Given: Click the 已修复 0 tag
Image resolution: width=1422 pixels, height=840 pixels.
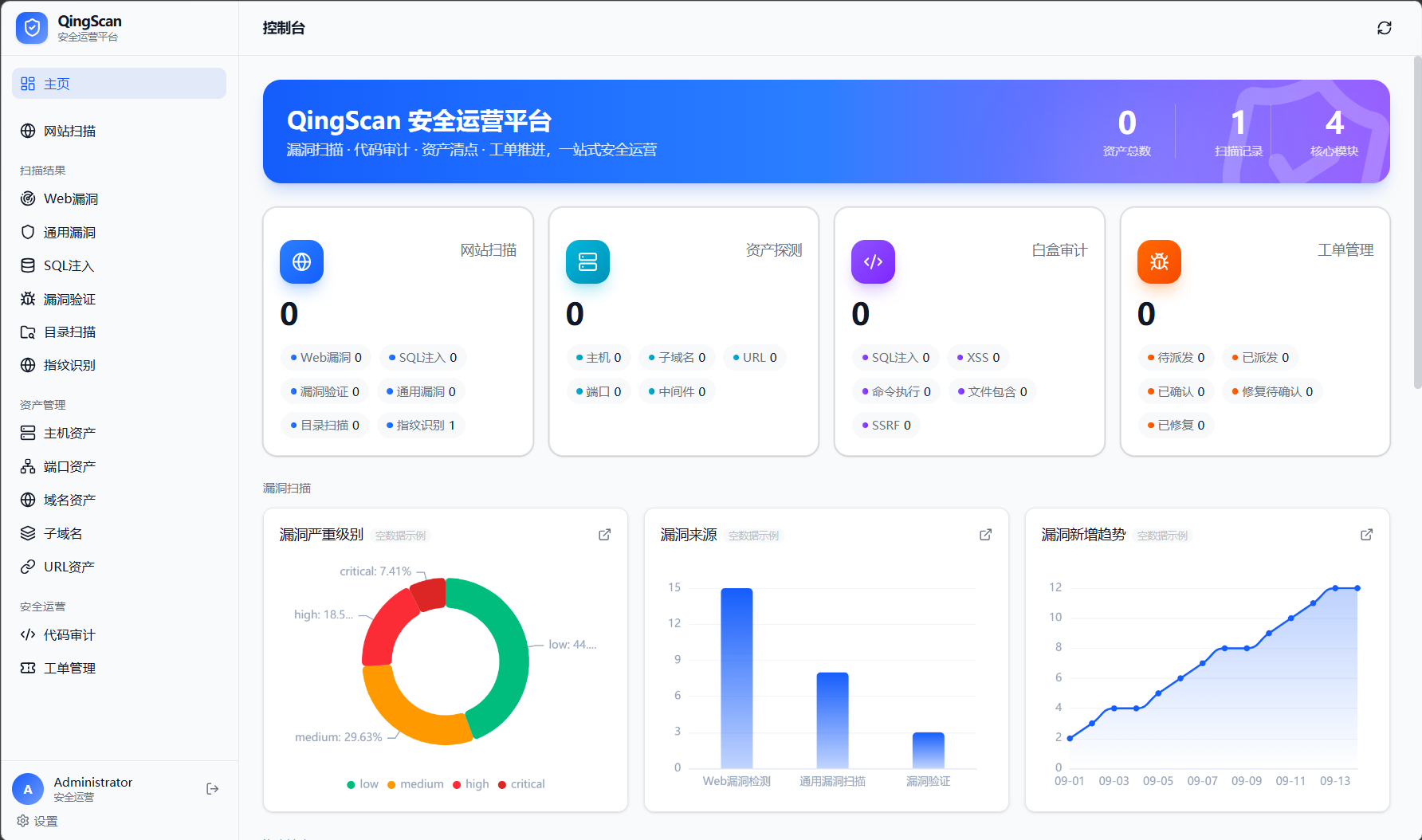Looking at the screenshot, I should 1176,426.
